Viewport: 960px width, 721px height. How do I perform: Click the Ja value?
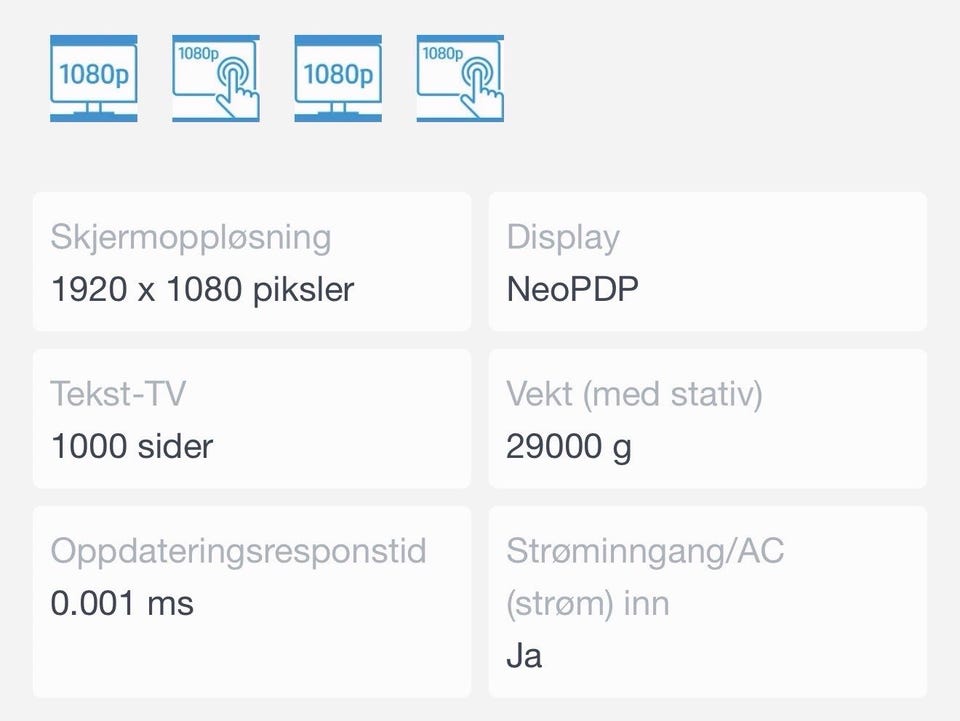pos(524,656)
